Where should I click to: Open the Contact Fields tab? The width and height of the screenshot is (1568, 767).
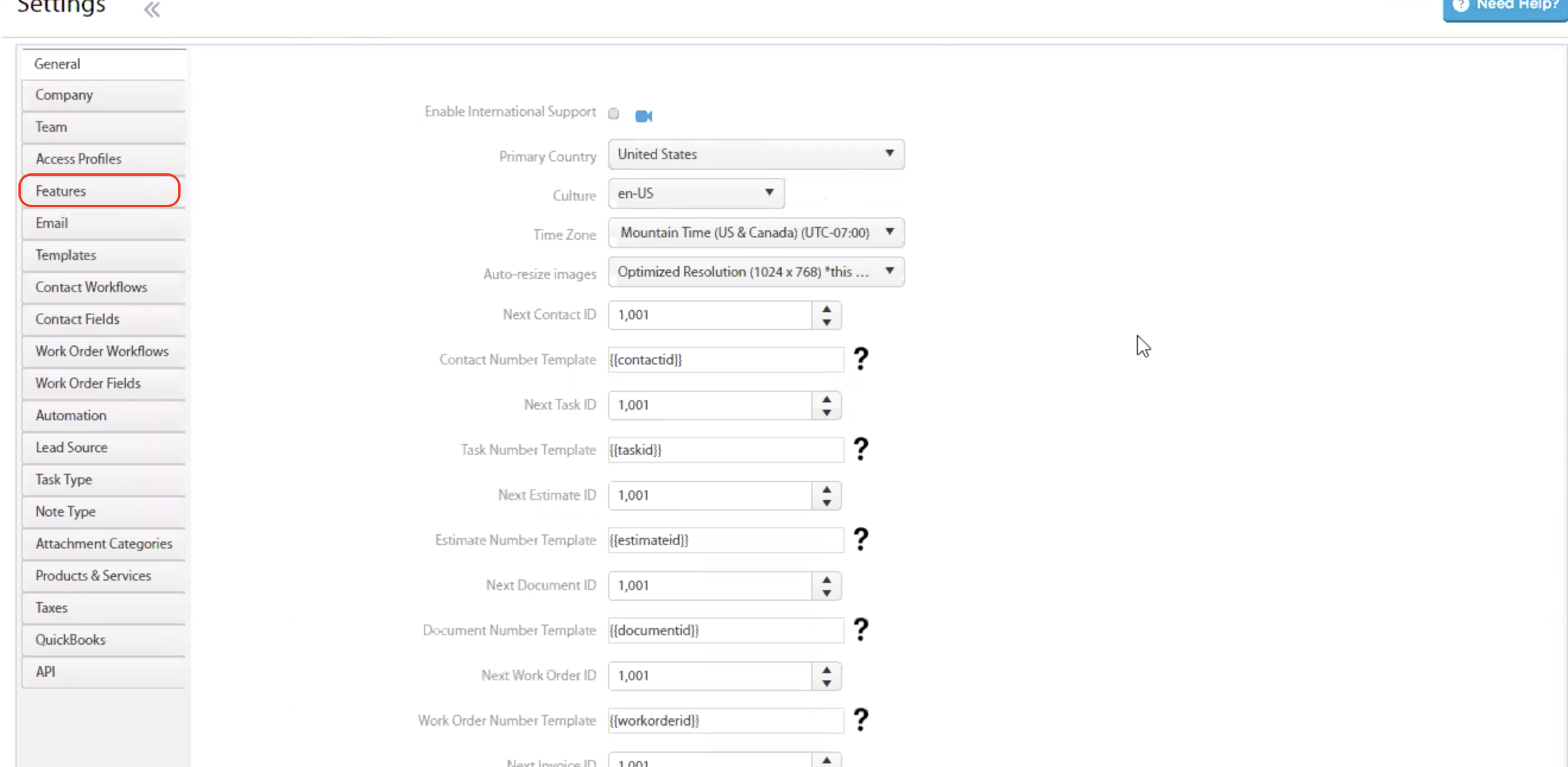103,319
